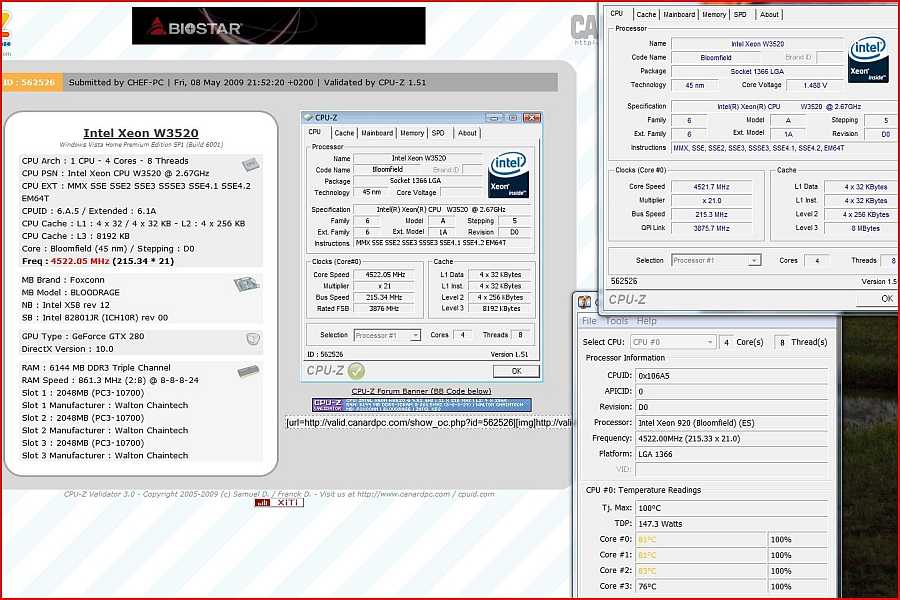Image resolution: width=900 pixels, height=600 pixels.
Task: Click 'RAM : 6144 MB DDR3 Triple Channel' row
Action: (x=96, y=368)
